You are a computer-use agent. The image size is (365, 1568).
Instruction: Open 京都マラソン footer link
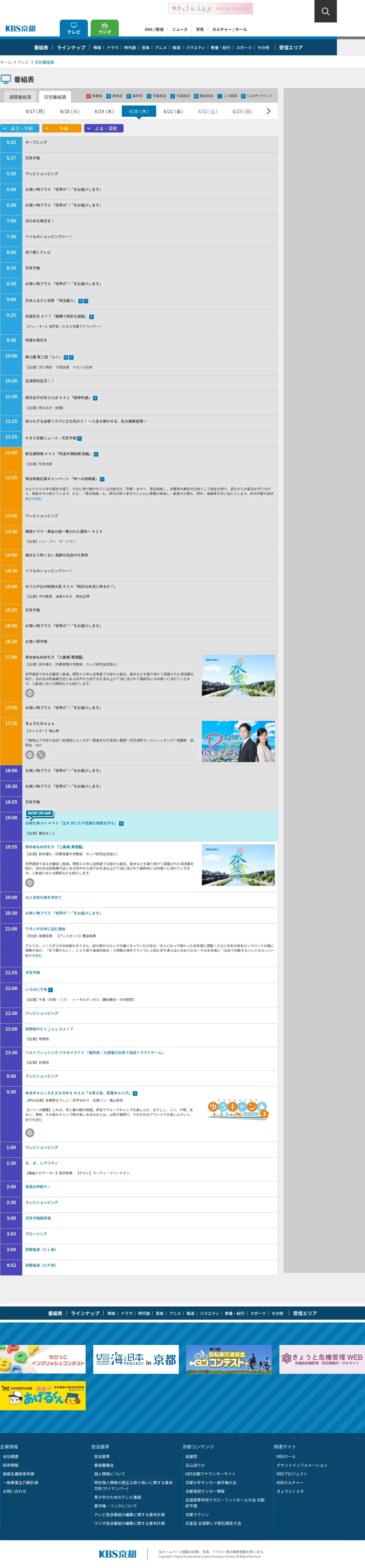(197, 1514)
